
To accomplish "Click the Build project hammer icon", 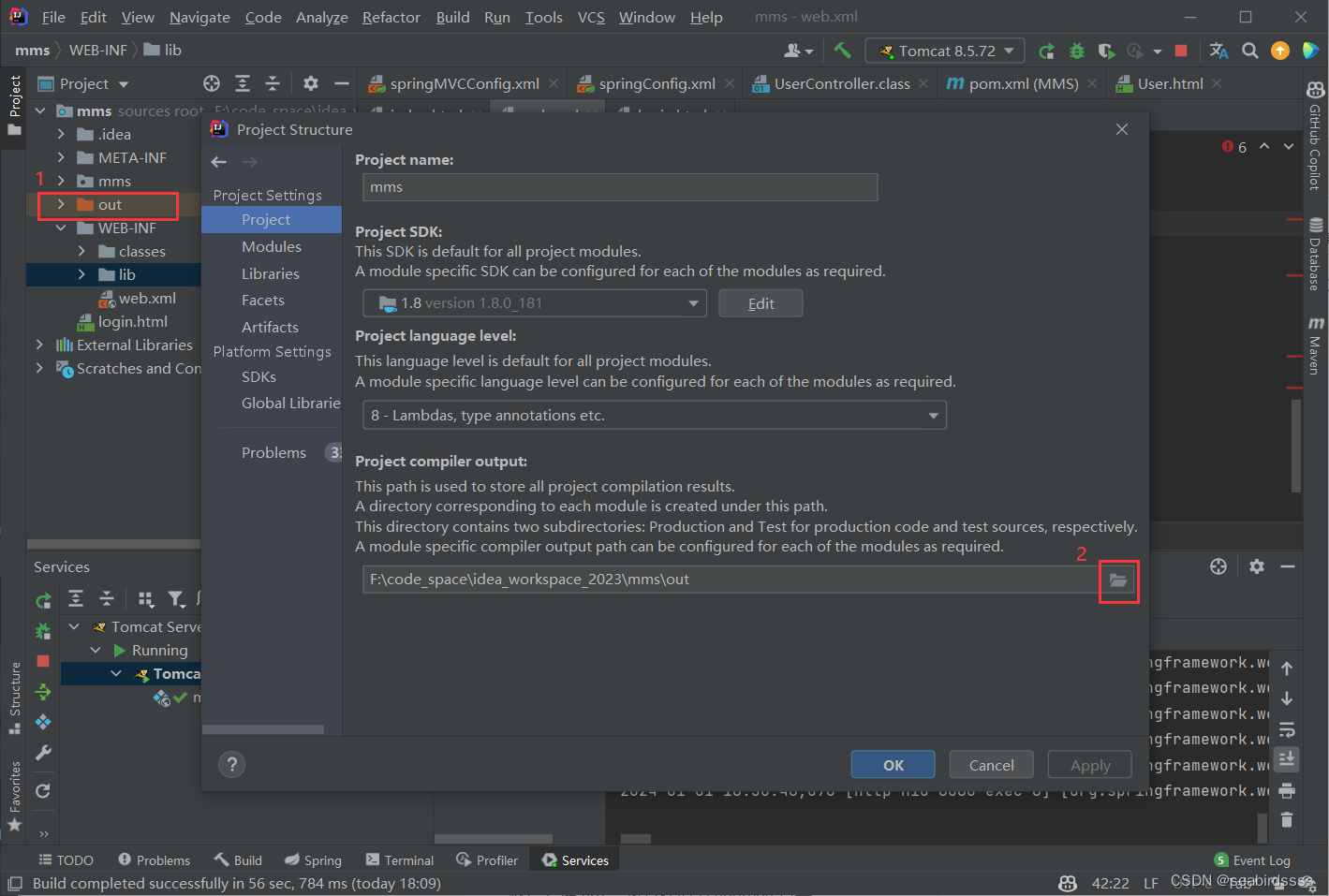I will pos(842,51).
